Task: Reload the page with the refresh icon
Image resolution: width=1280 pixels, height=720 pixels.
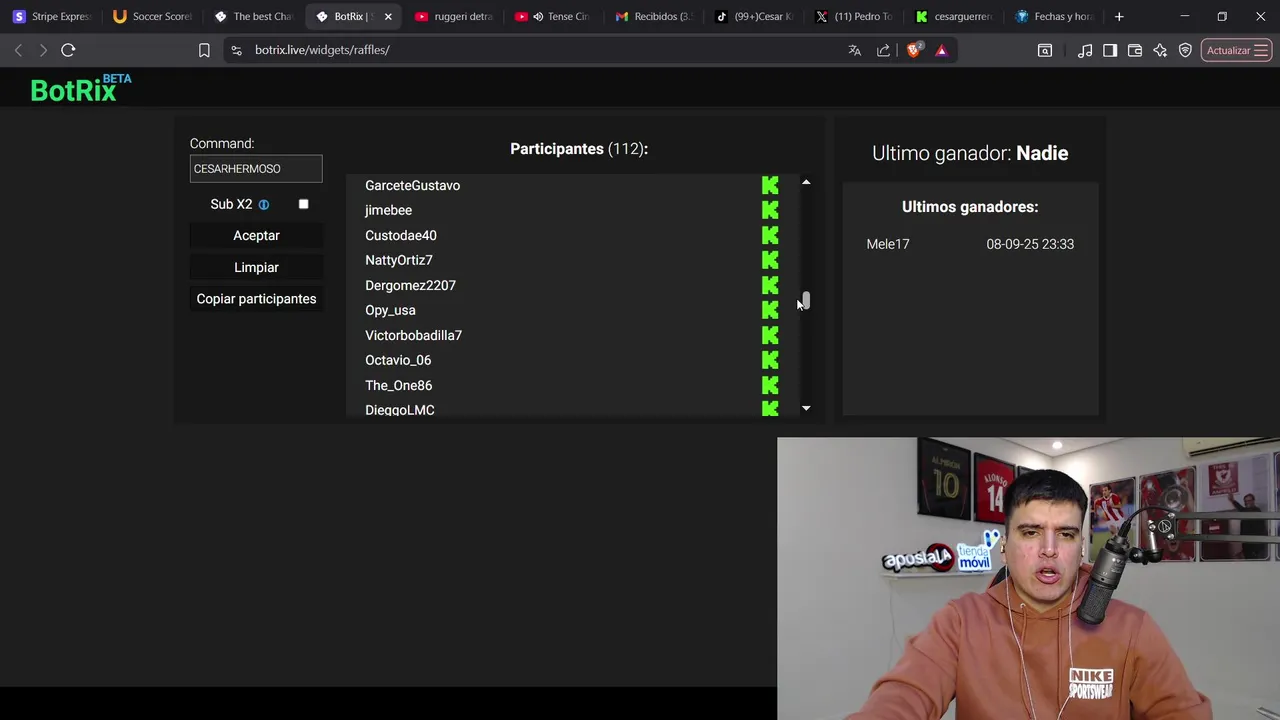Action: pos(68,50)
